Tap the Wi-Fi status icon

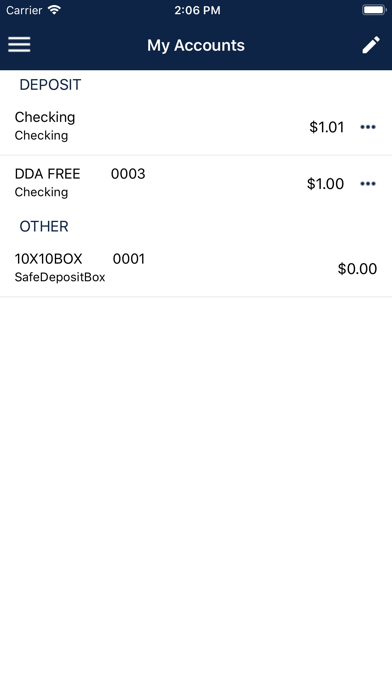tap(54, 10)
